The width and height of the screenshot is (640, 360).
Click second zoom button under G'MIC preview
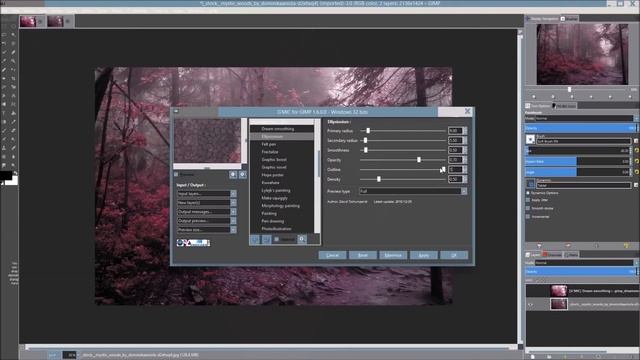[242, 175]
